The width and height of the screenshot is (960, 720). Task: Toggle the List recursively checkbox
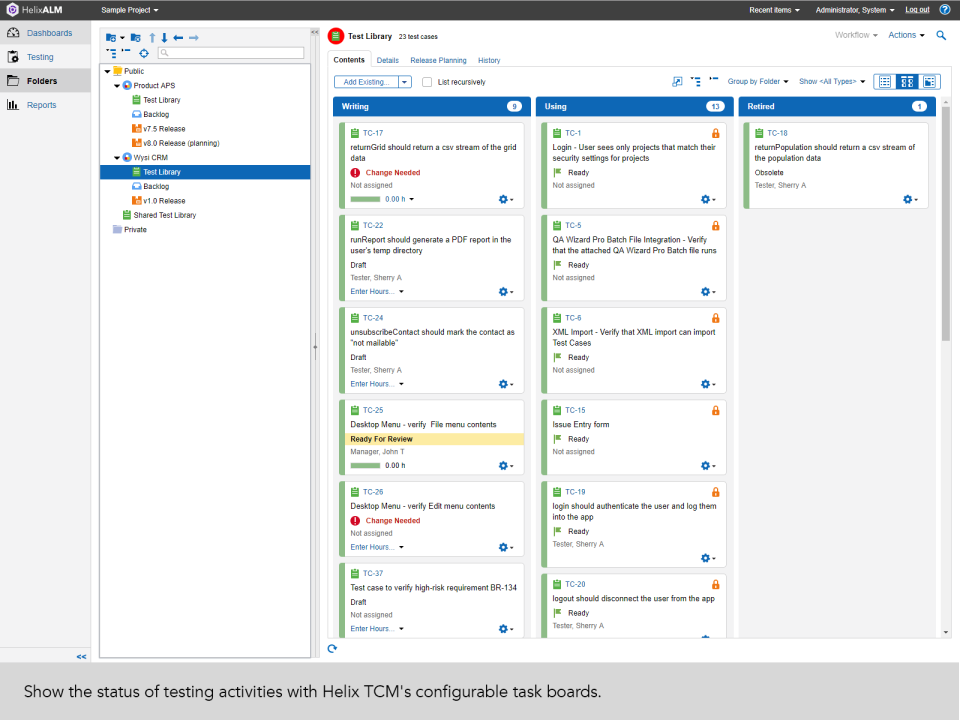(x=427, y=82)
